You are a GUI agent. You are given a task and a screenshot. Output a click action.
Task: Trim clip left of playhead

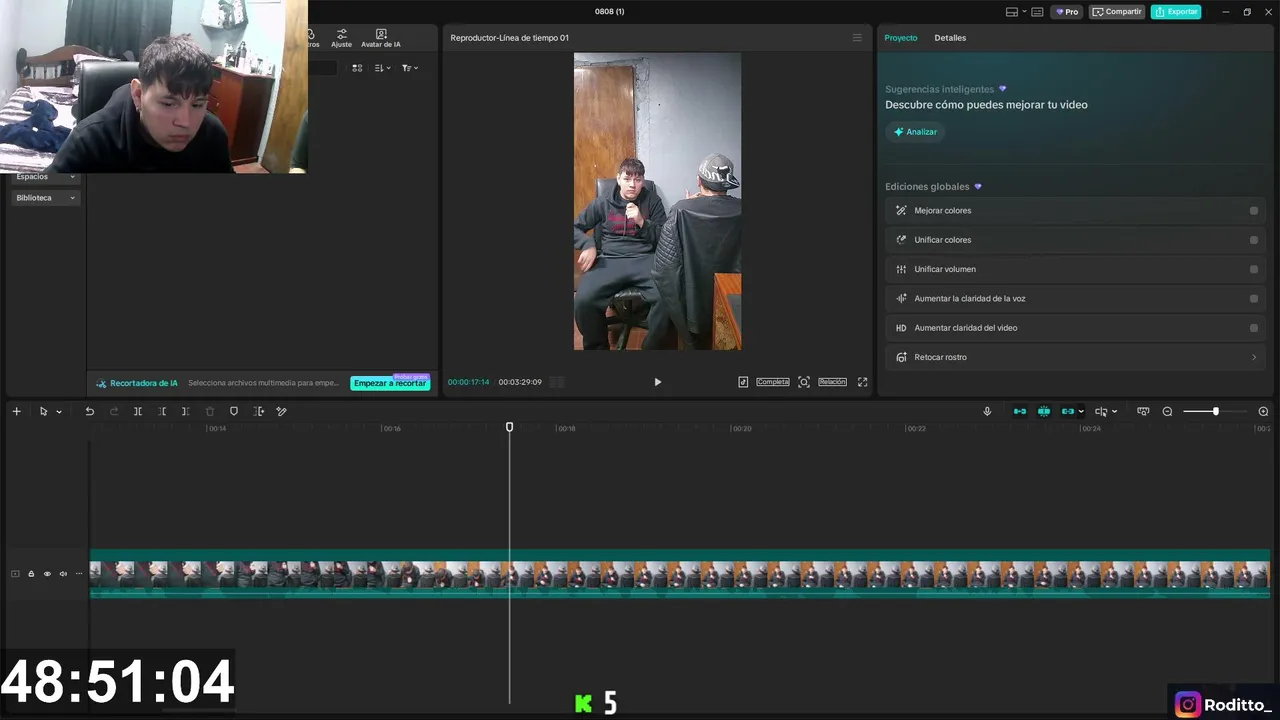[x=162, y=411]
